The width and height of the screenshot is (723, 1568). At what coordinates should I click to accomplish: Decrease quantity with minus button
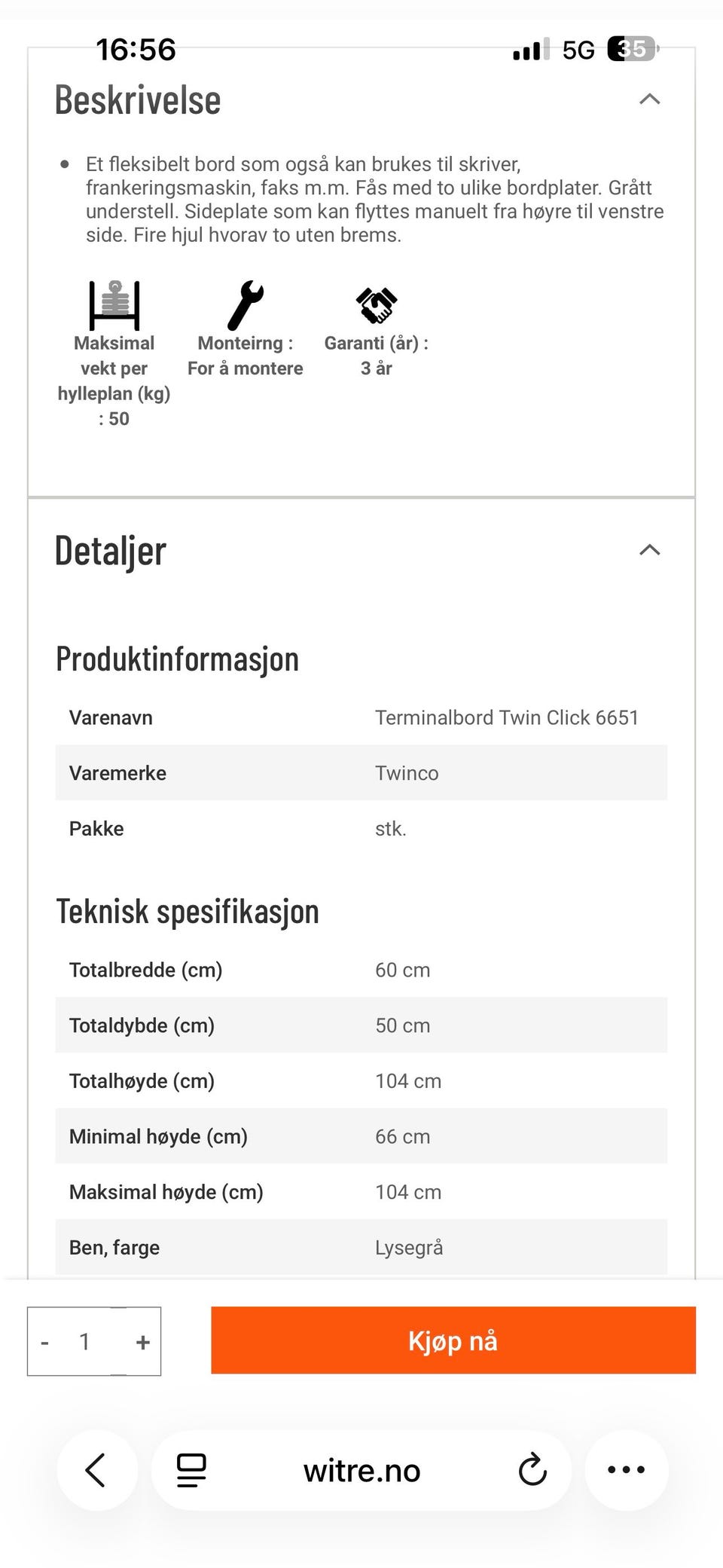pyautogui.click(x=45, y=1342)
